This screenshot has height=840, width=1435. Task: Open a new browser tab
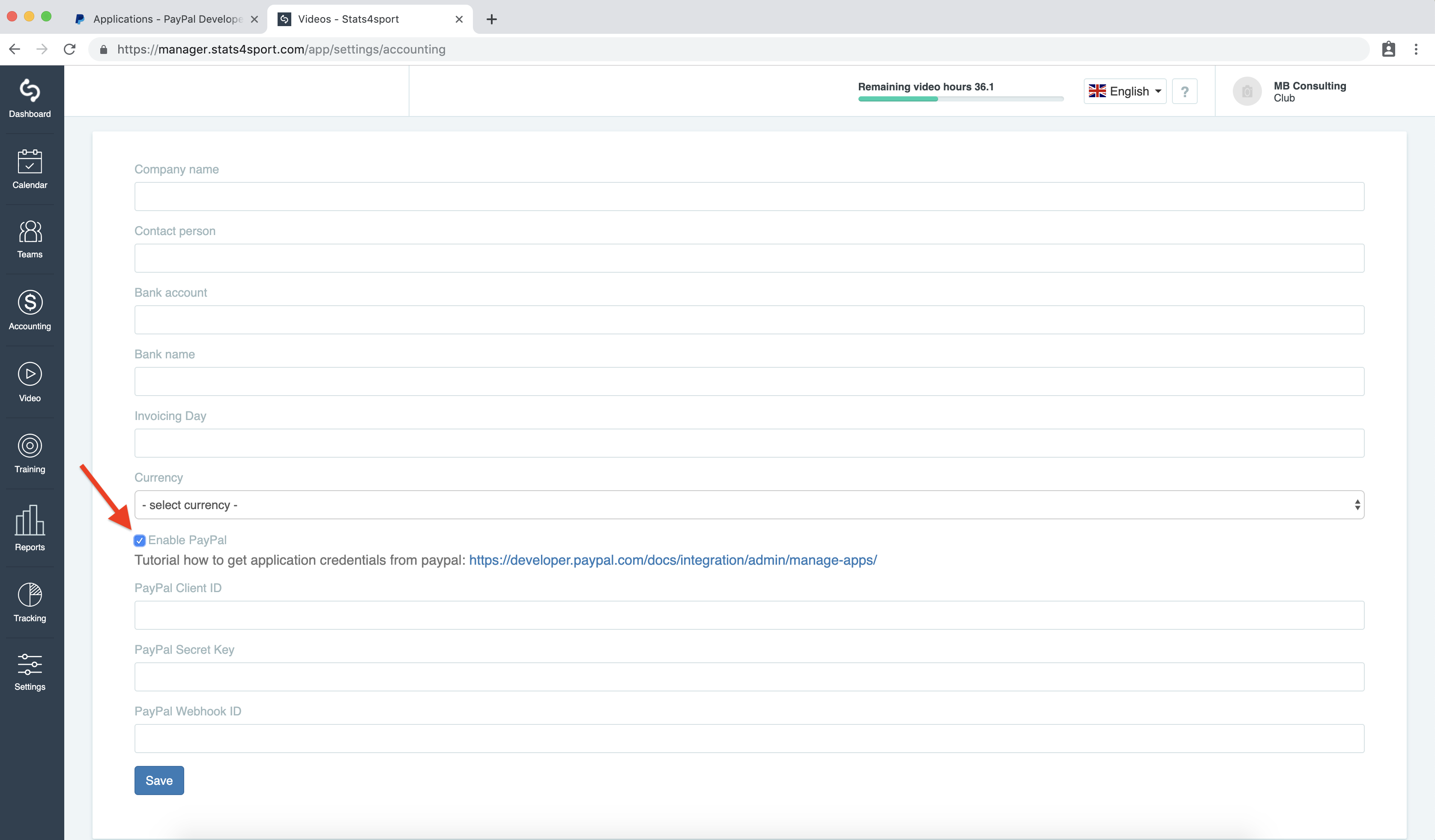(x=491, y=19)
